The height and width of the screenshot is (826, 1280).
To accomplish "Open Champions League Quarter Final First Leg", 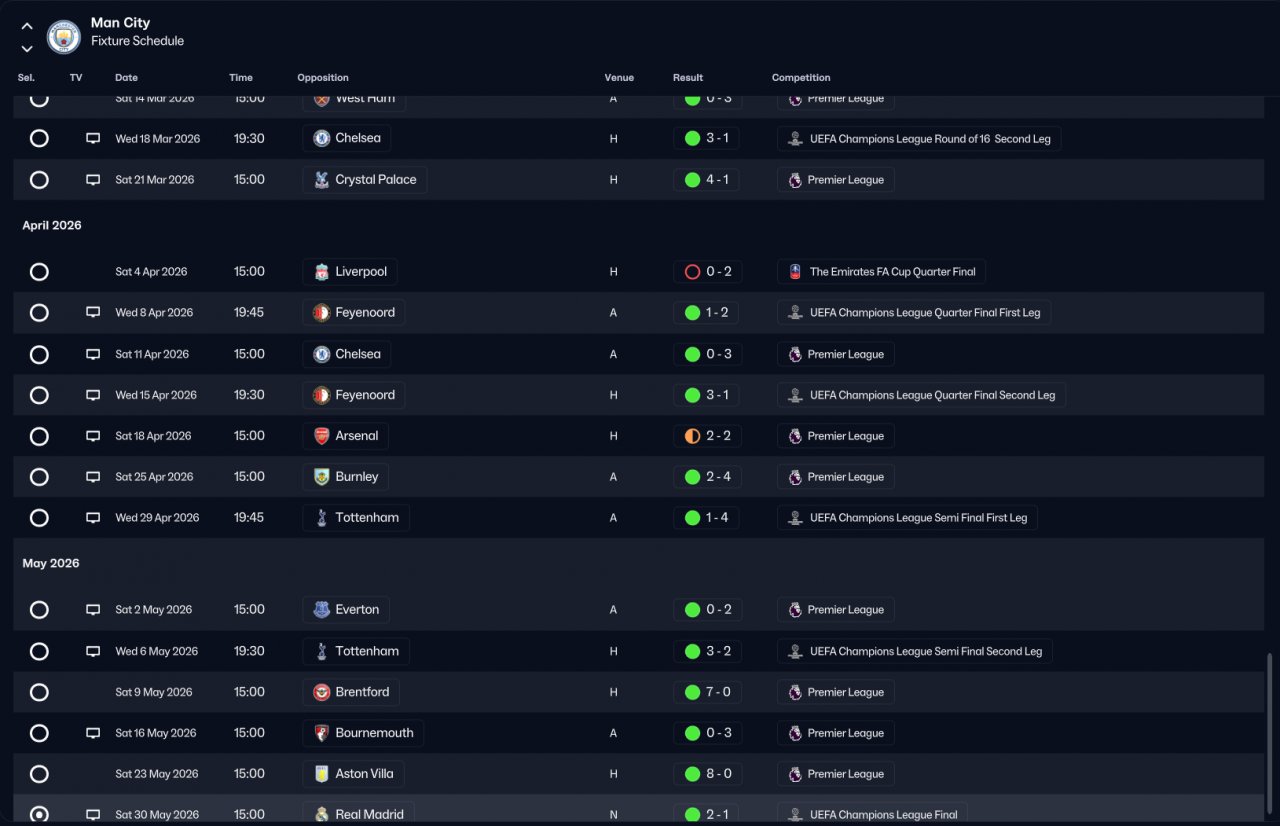I will pos(914,313).
